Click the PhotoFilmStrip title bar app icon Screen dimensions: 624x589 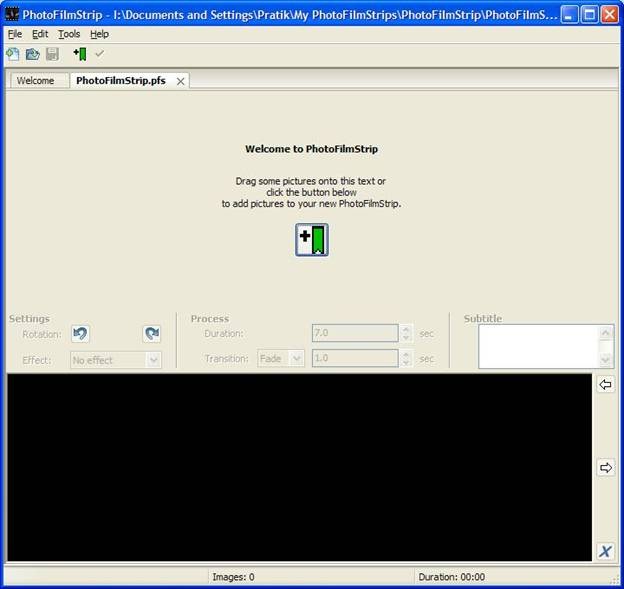pos(12,15)
